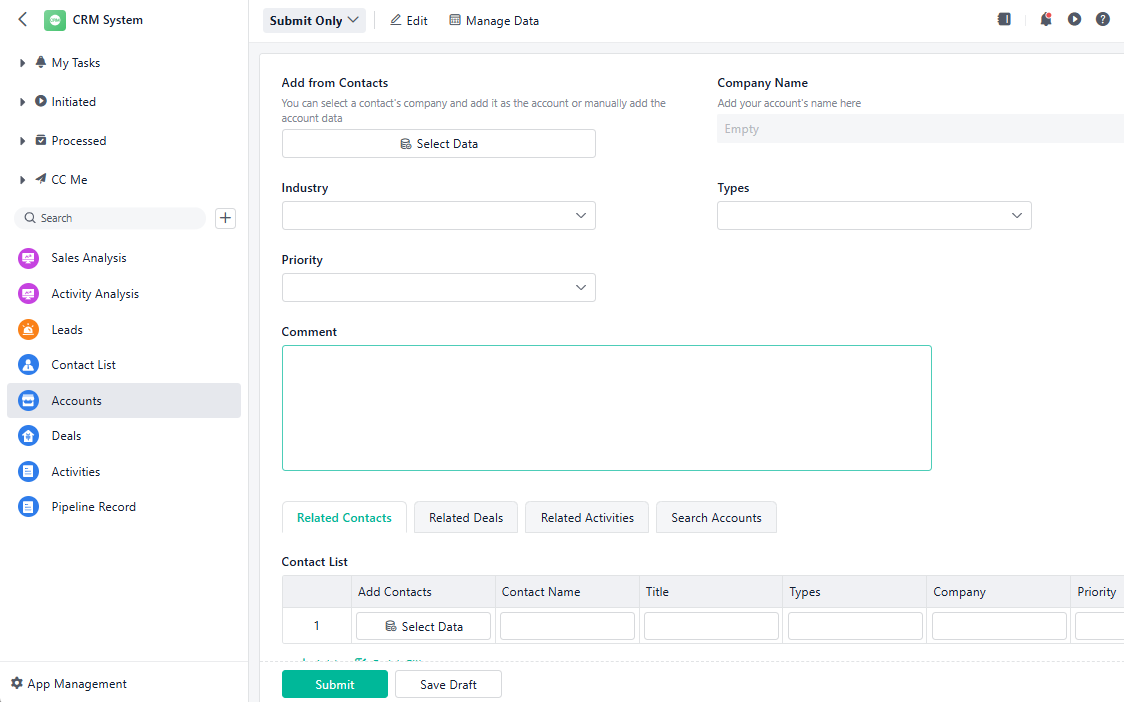Open the Industry dropdown

(x=439, y=215)
